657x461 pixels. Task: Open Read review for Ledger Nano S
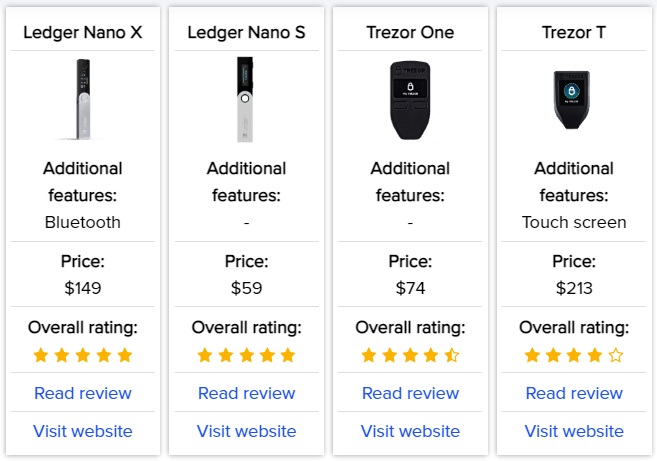pyautogui.click(x=246, y=393)
